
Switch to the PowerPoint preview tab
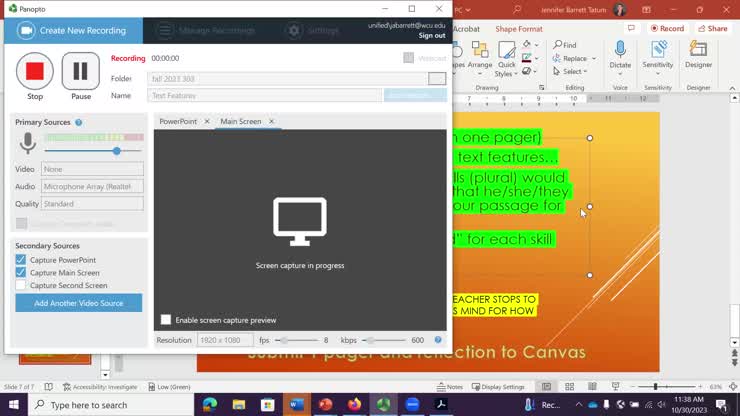(x=178, y=121)
